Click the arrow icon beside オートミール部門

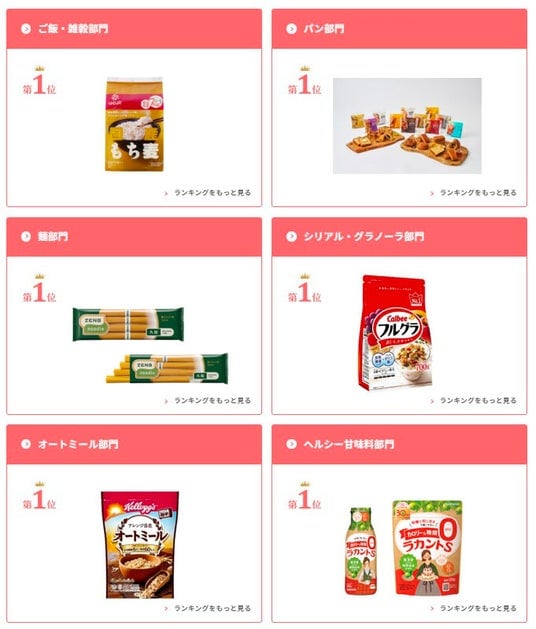point(26,444)
